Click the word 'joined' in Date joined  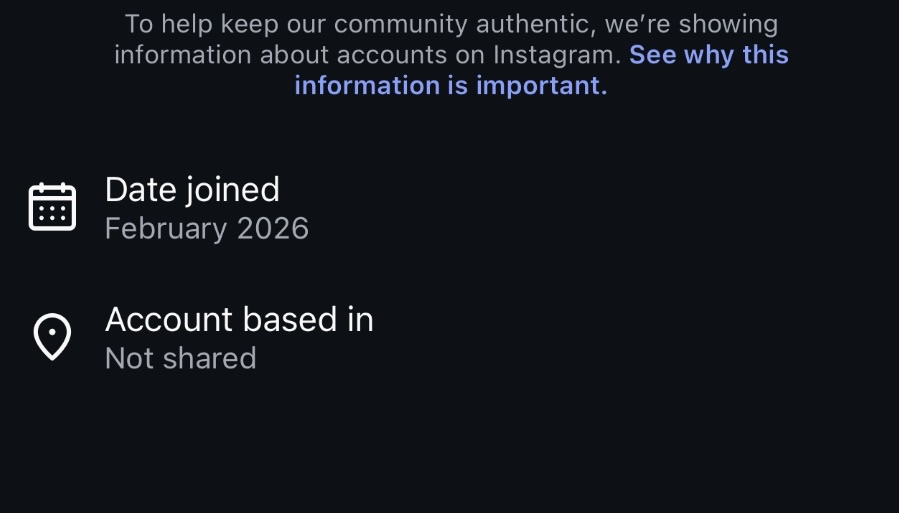pos(233,191)
